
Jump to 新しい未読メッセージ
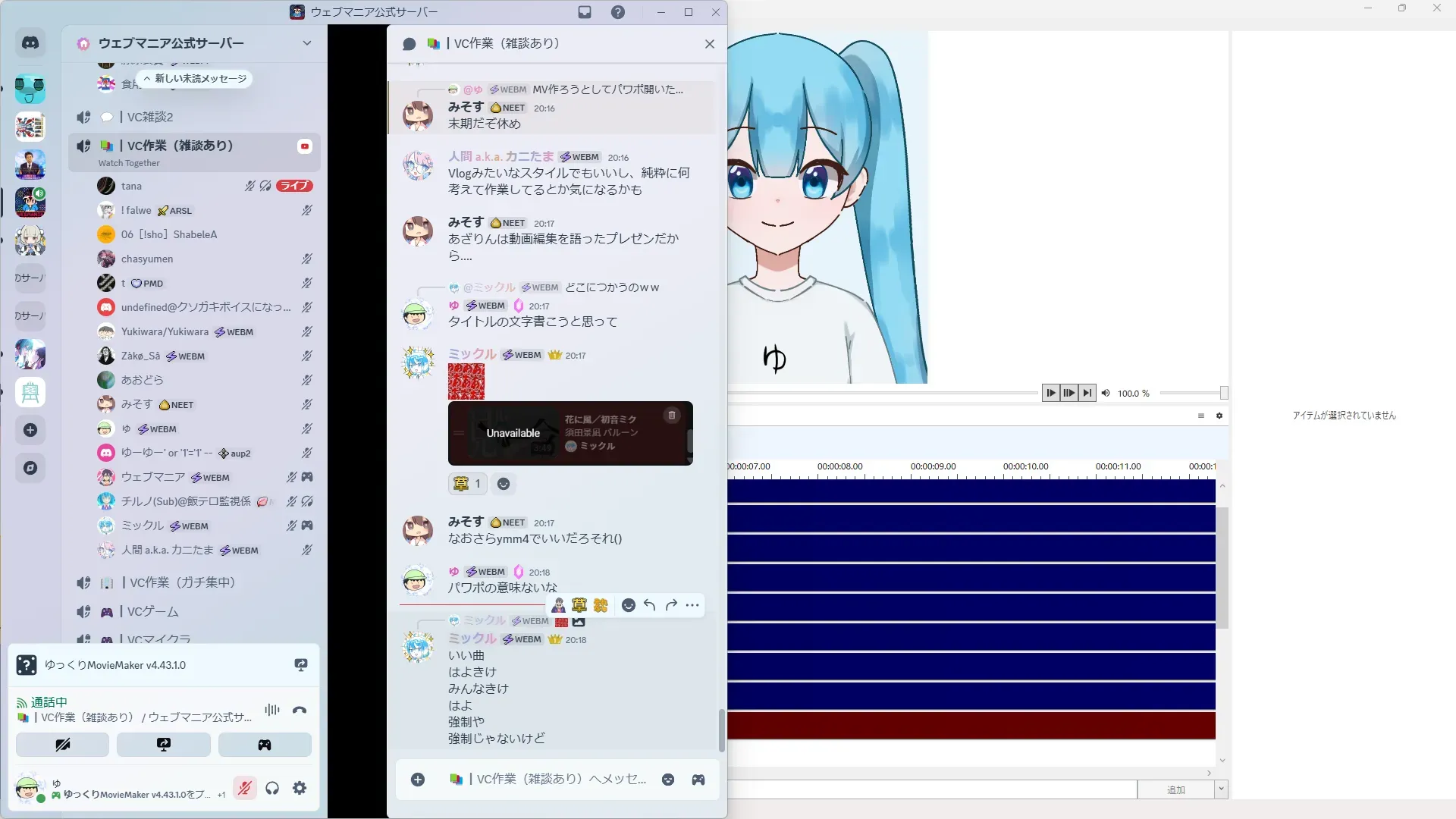(196, 79)
